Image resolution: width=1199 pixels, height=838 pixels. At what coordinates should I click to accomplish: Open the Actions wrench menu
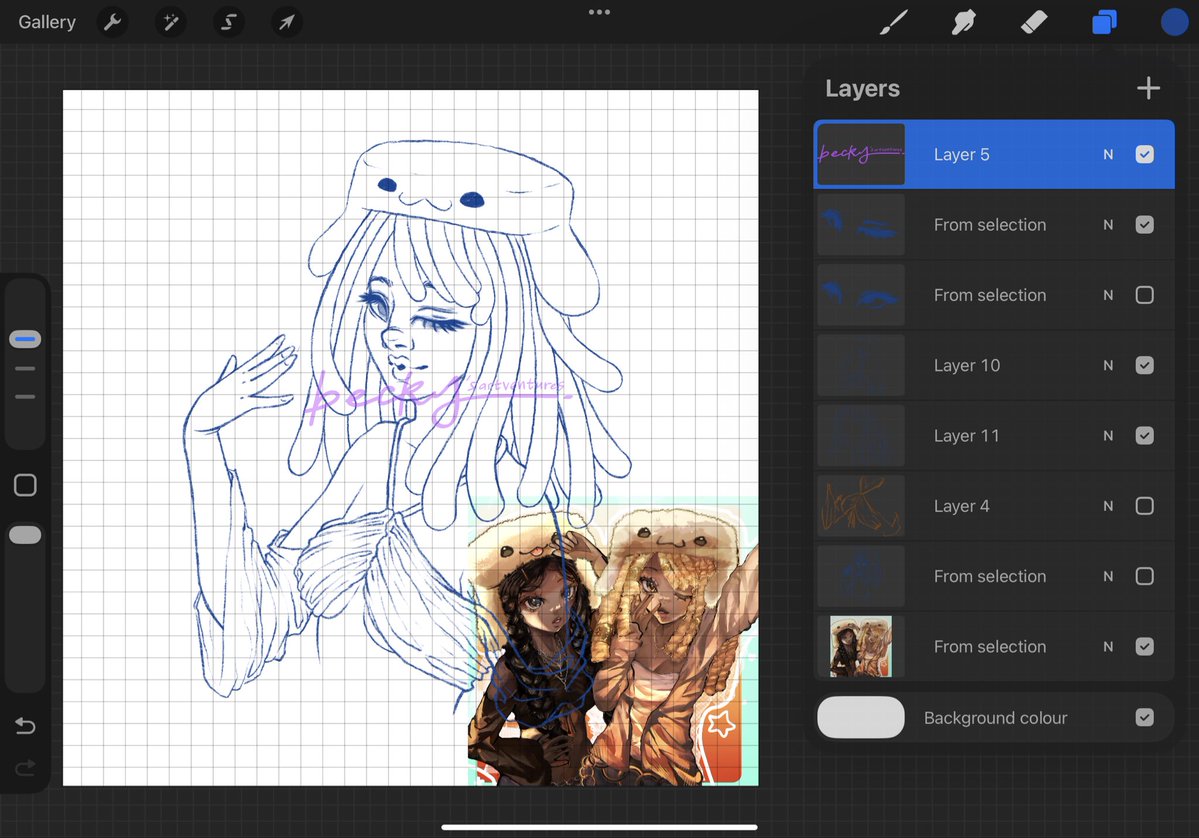pos(112,22)
